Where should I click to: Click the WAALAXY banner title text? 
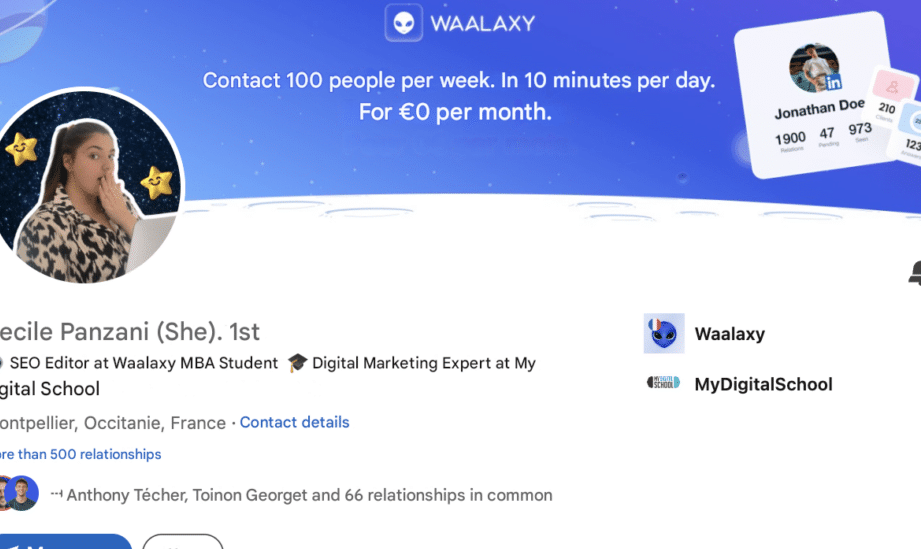pos(482,23)
